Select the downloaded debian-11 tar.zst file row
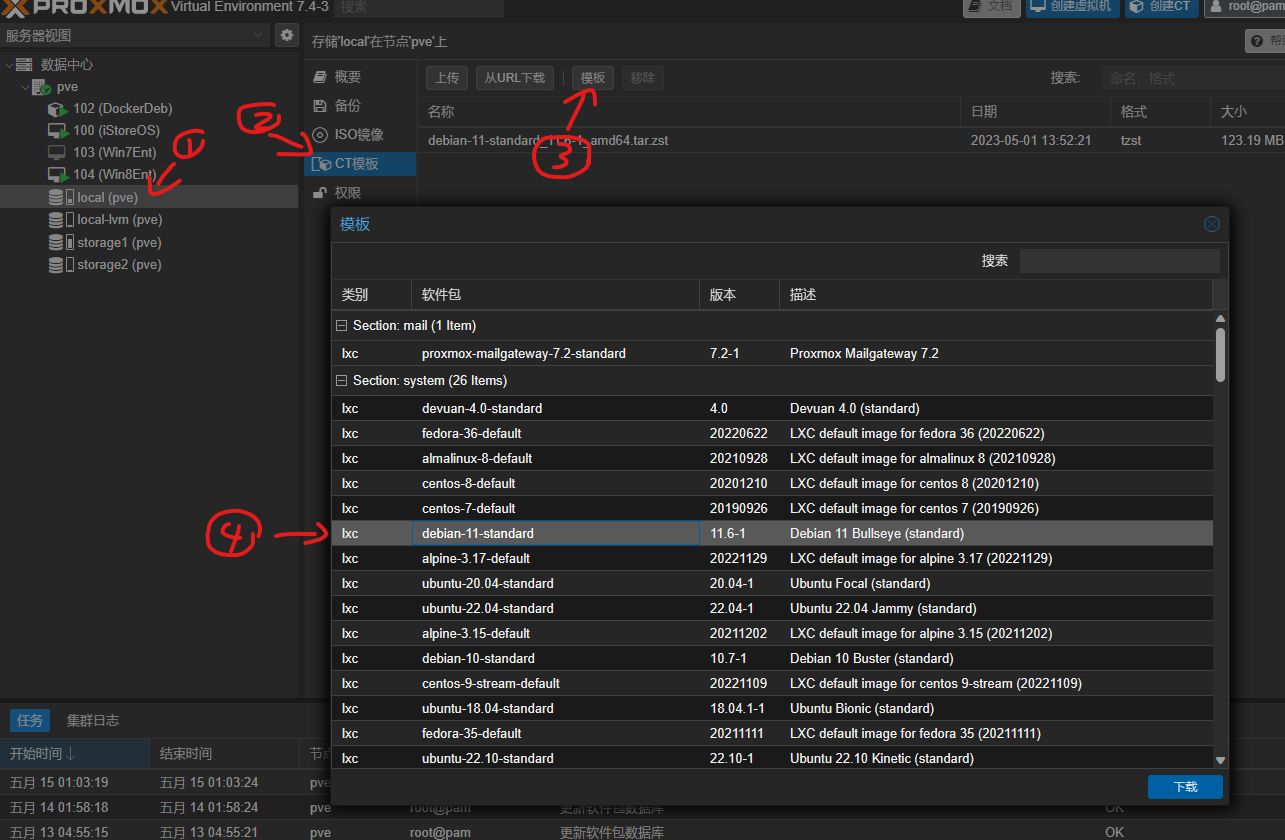This screenshot has width=1285, height=840. (851, 141)
